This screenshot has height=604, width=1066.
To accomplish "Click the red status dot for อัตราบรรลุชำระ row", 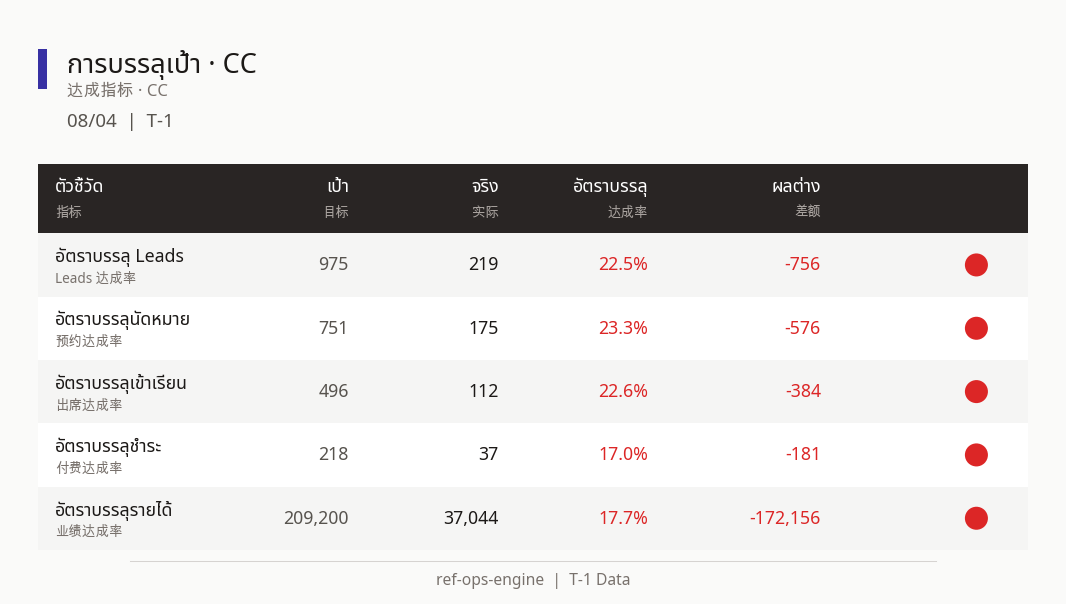I will coord(976,455).
